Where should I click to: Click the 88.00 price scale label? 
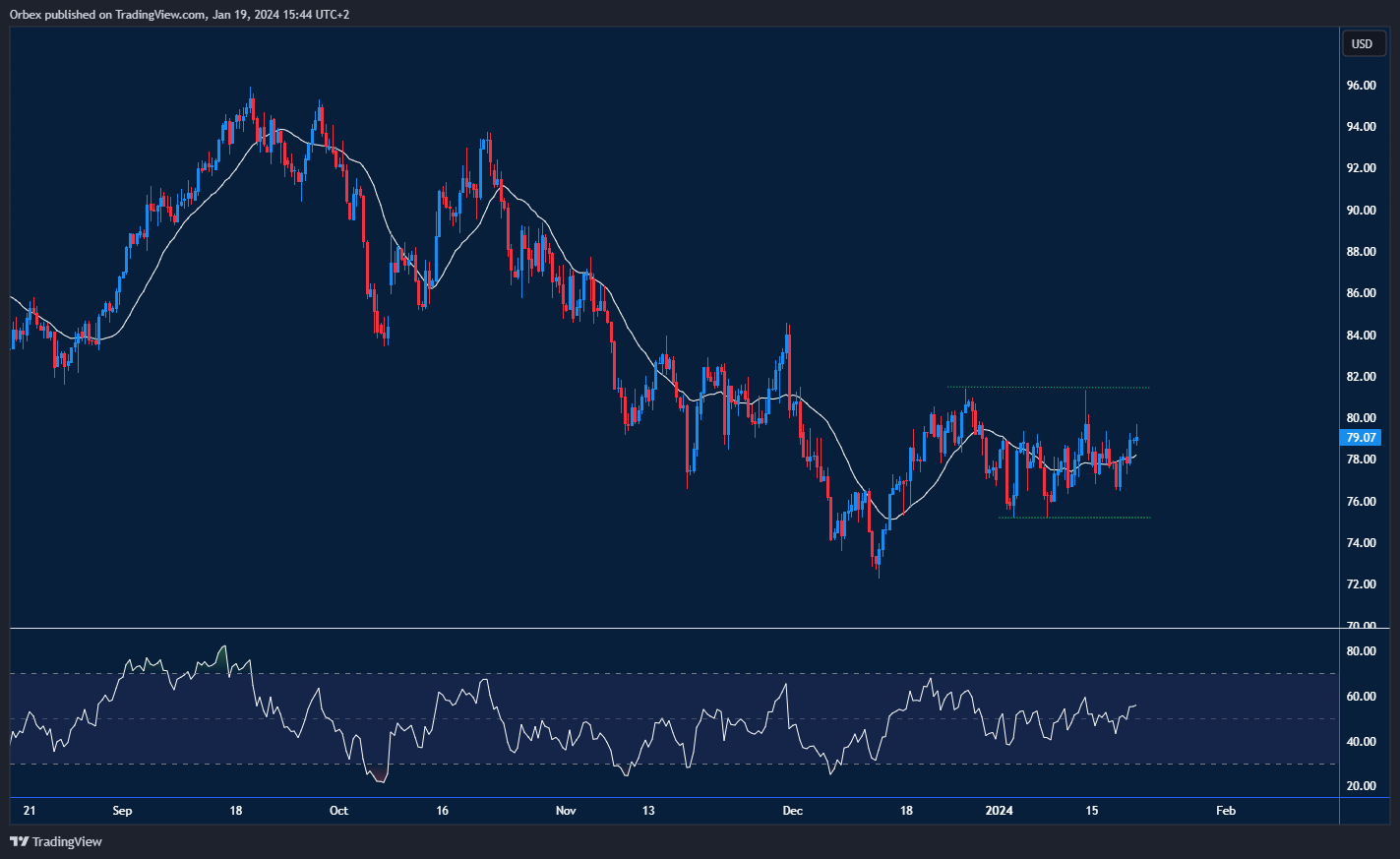1361,252
